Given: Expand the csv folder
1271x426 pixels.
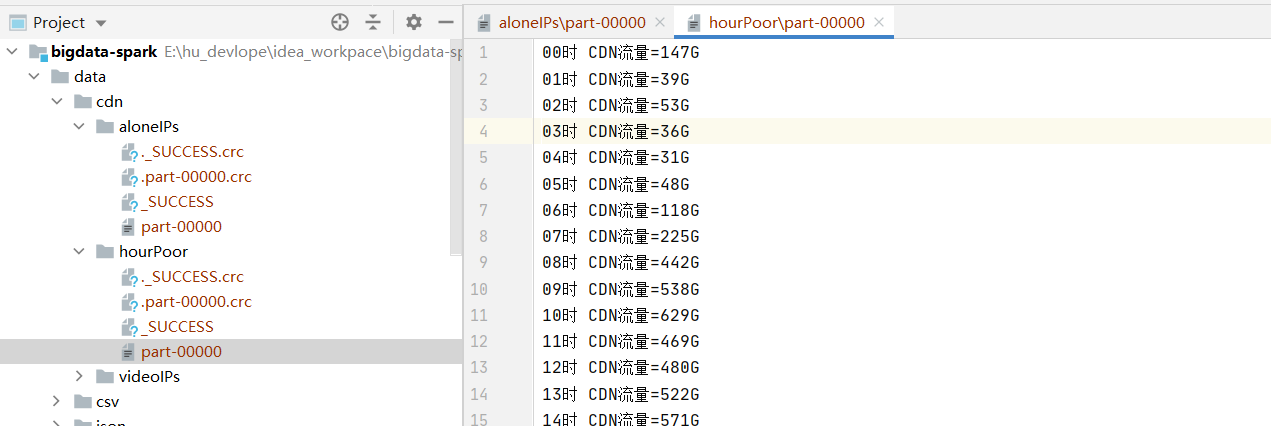Looking at the screenshot, I should [58, 402].
